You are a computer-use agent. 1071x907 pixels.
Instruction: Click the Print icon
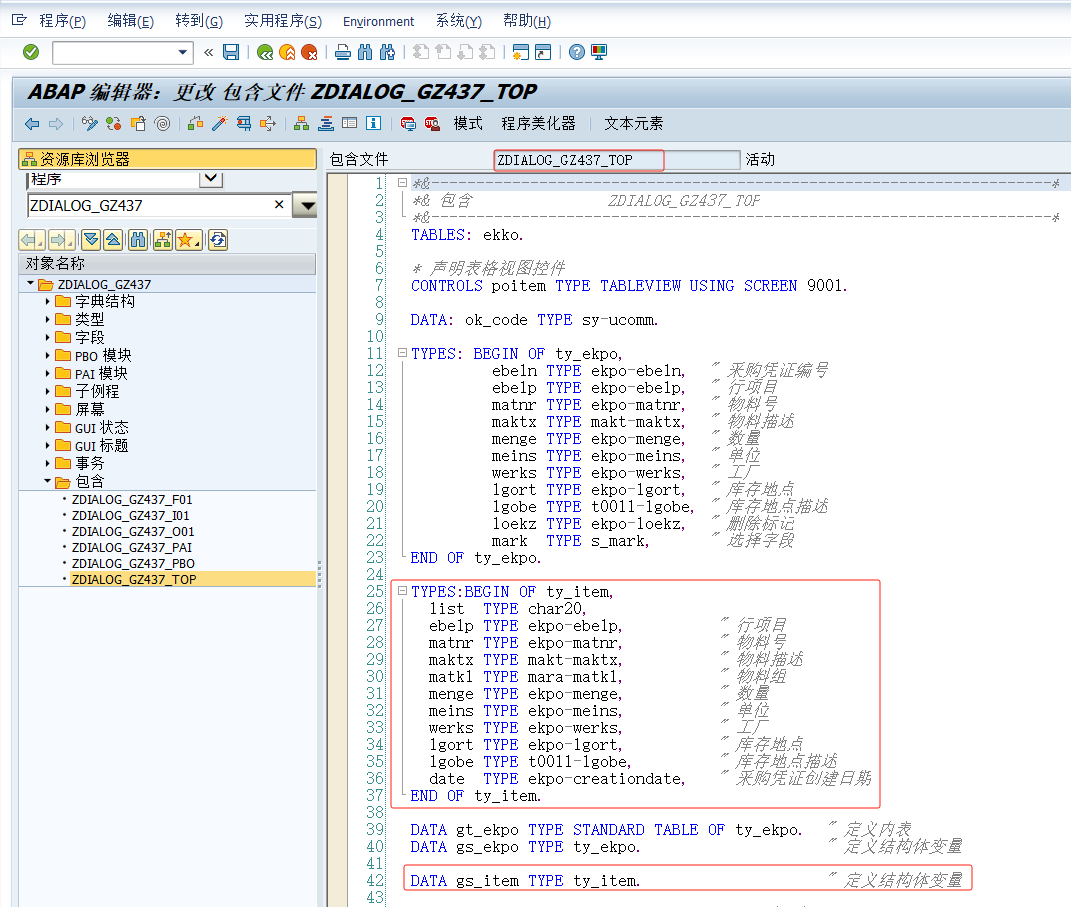point(343,52)
